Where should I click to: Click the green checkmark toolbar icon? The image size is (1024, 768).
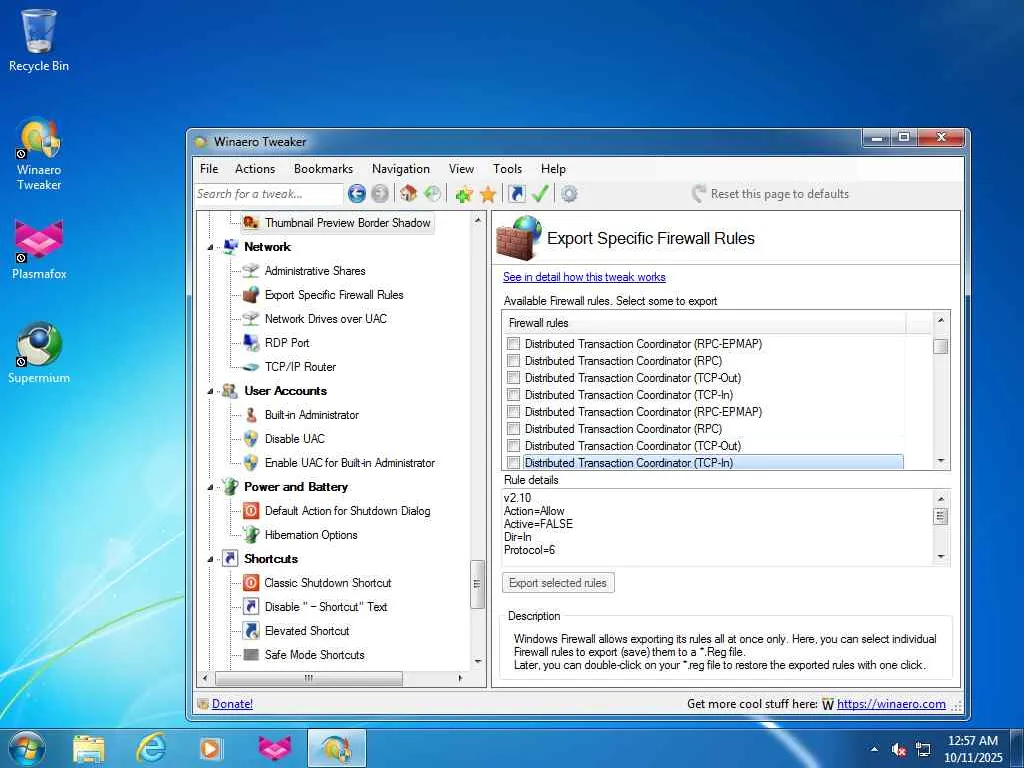[539, 193]
